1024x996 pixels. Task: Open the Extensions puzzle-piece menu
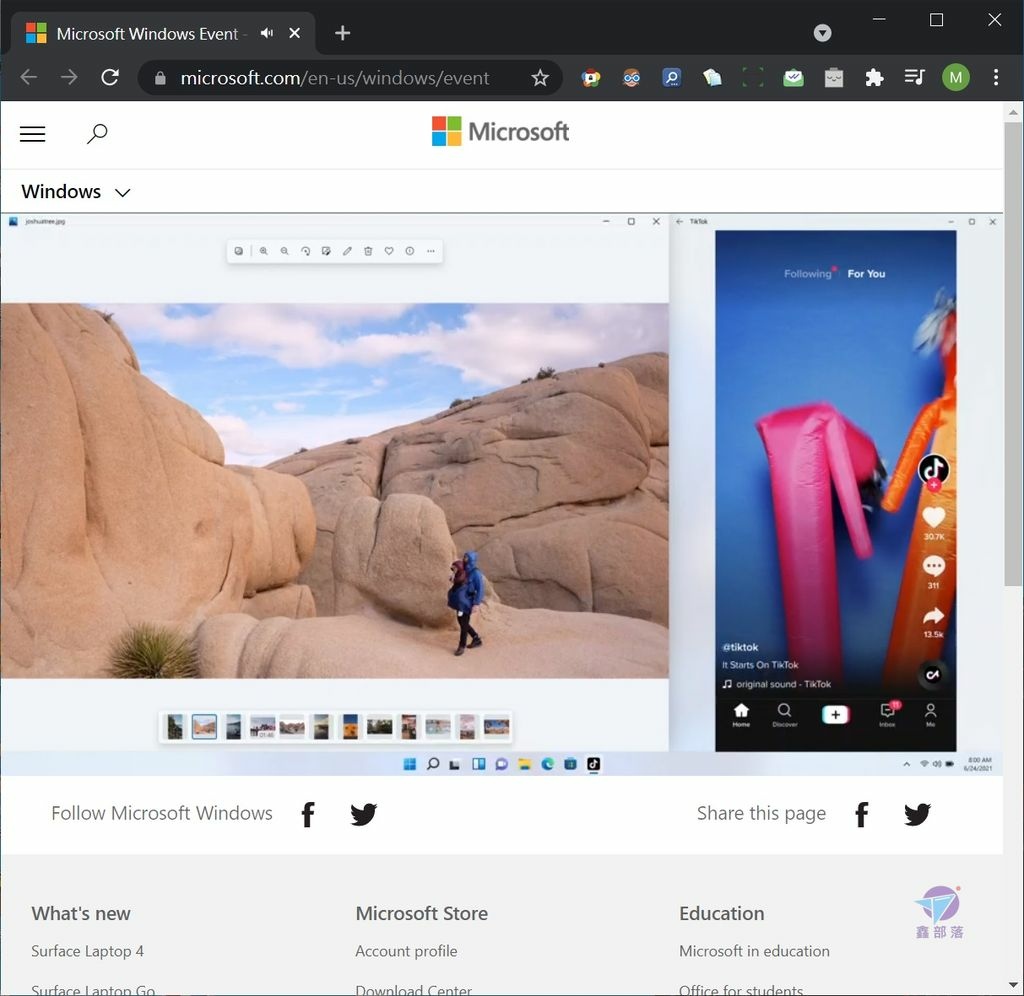(x=874, y=78)
